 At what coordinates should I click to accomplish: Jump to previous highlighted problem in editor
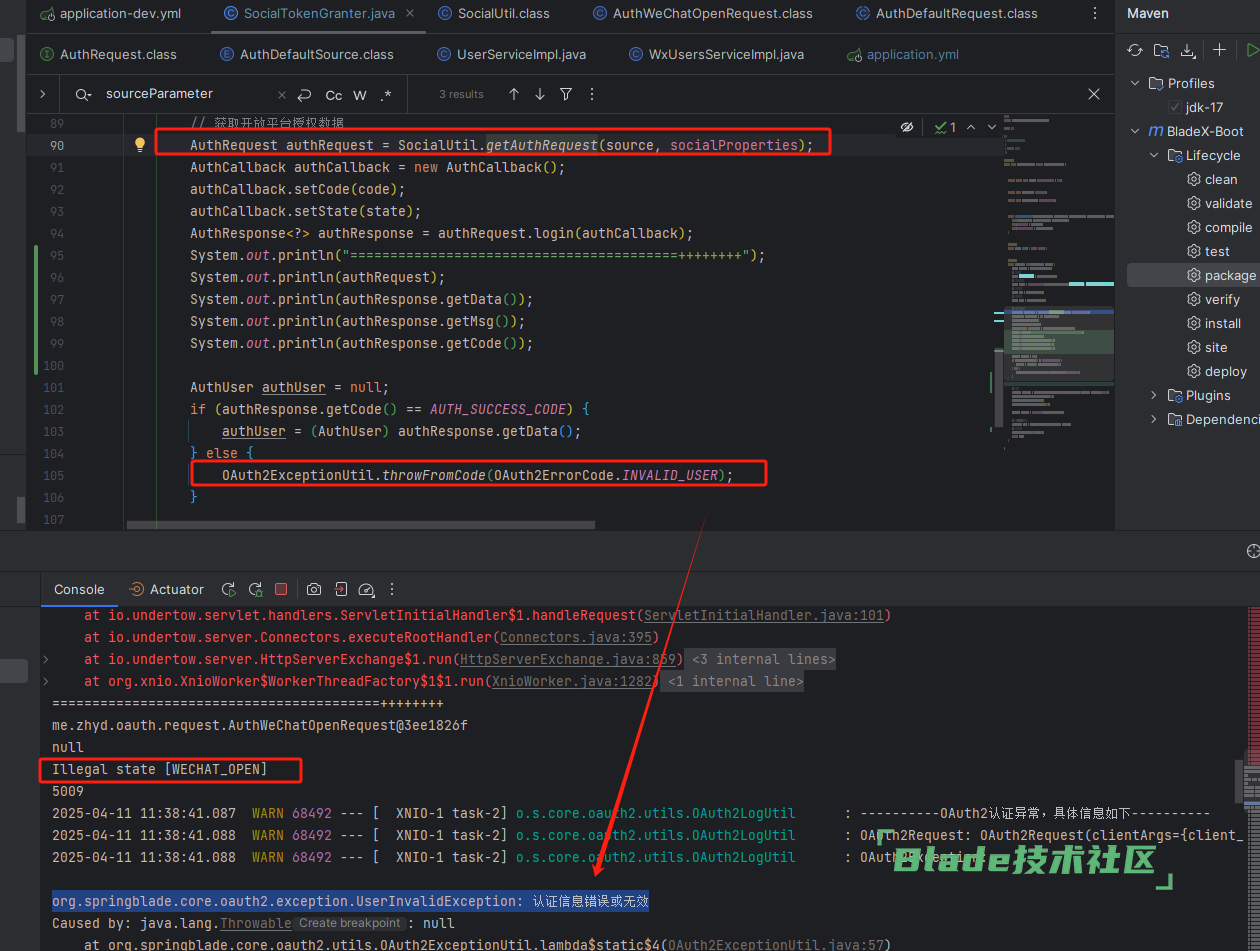[973, 127]
